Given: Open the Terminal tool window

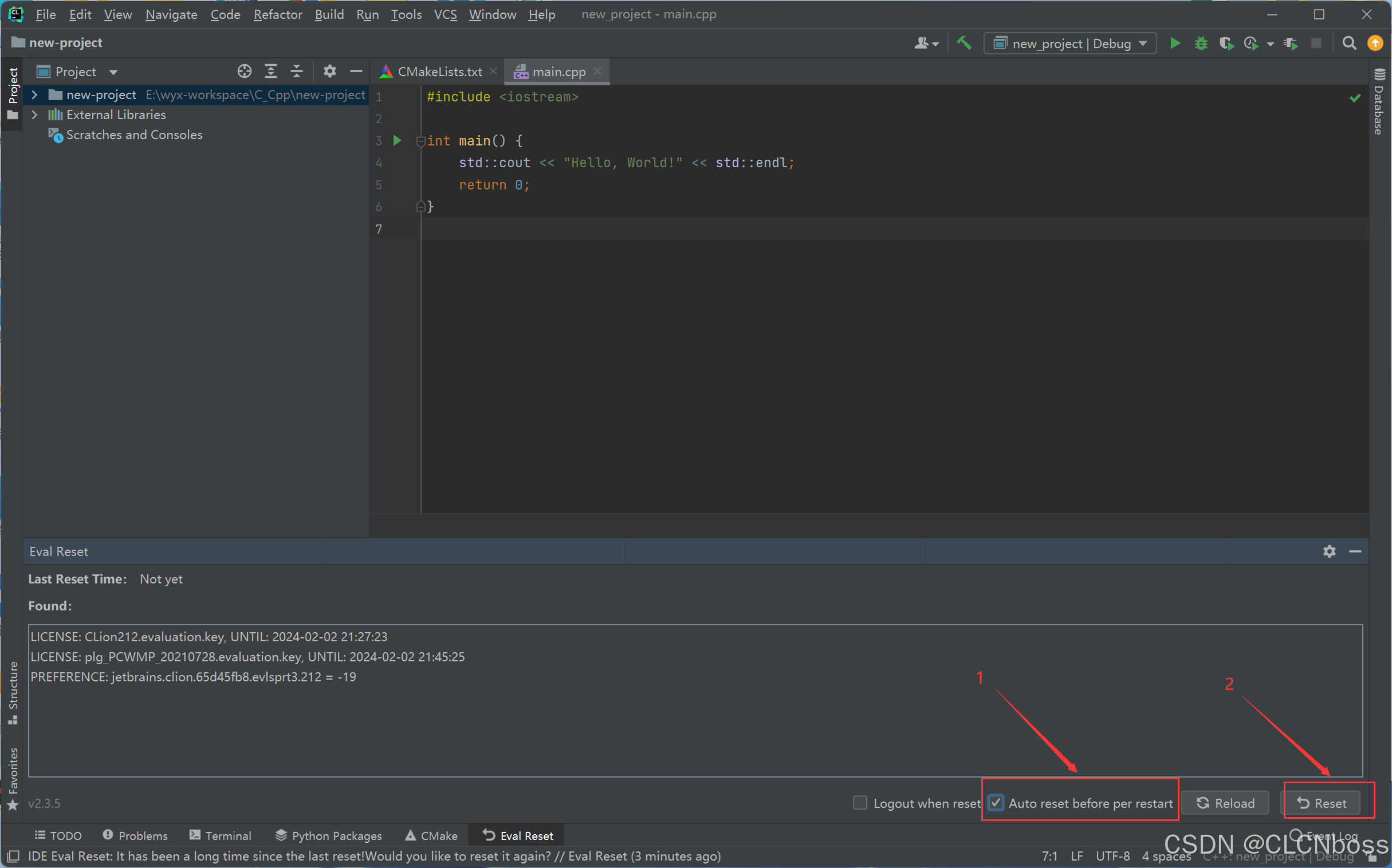Looking at the screenshot, I should point(221,836).
